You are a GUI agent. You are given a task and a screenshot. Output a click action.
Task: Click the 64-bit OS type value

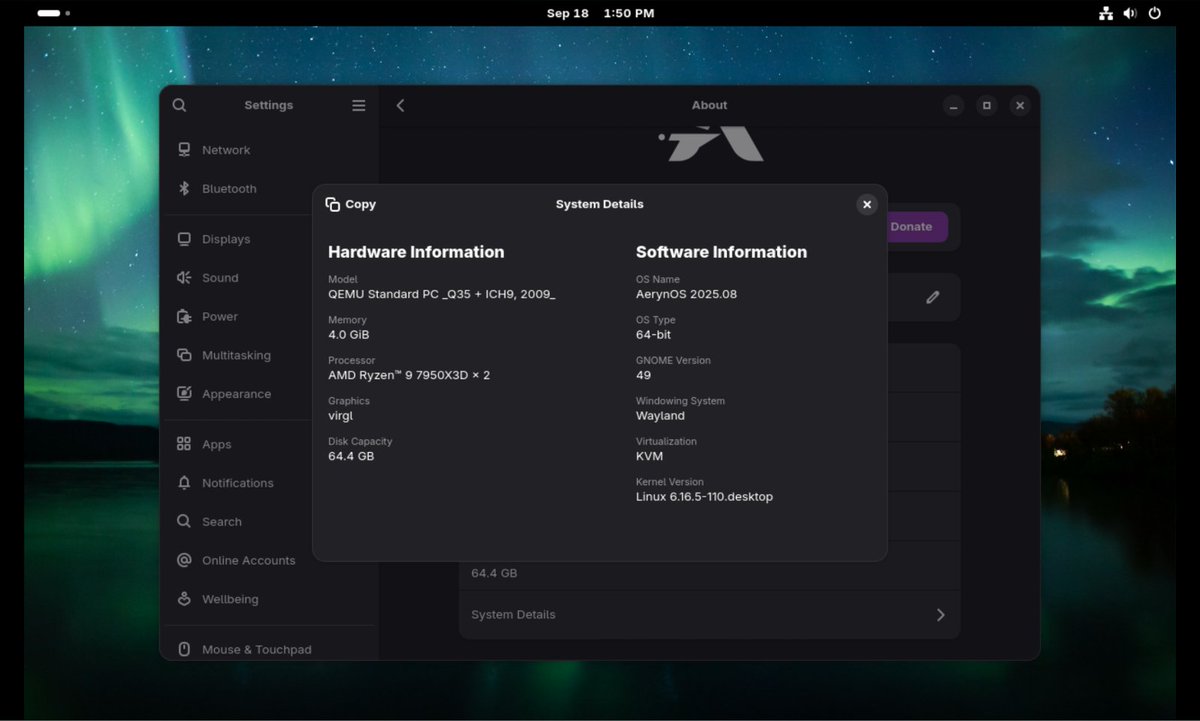(x=653, y=335)
